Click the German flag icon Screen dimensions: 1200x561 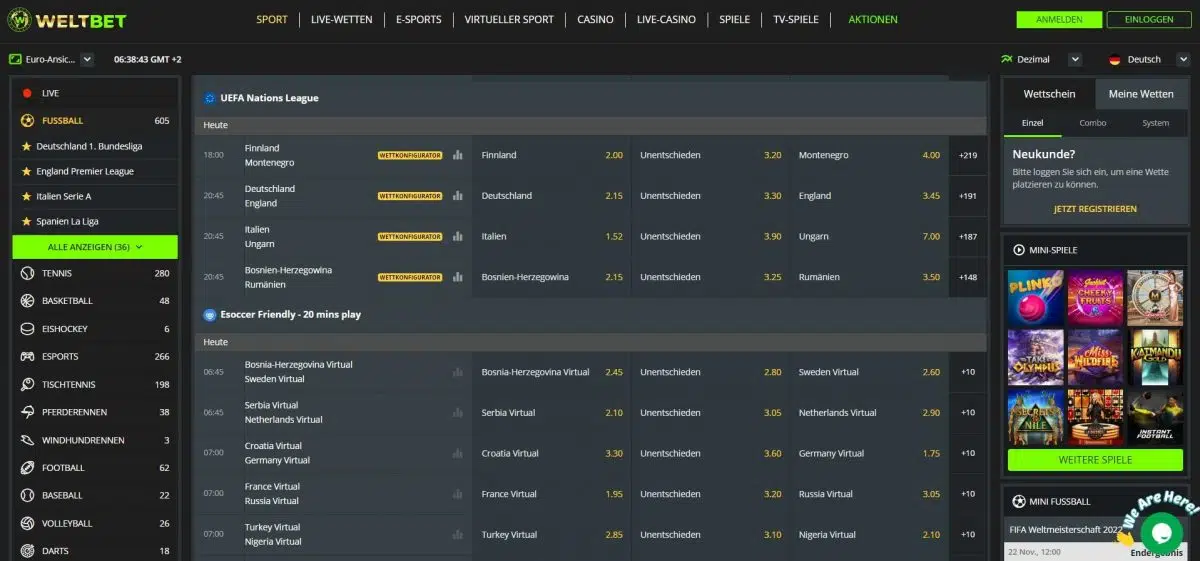1115,59
